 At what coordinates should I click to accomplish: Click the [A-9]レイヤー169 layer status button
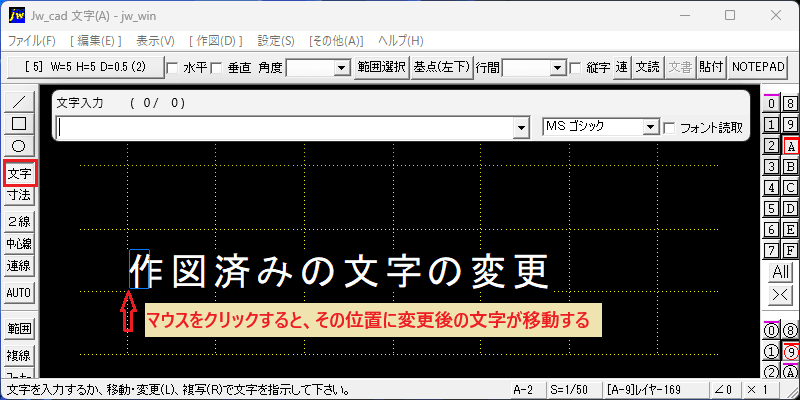pos(654,390)
